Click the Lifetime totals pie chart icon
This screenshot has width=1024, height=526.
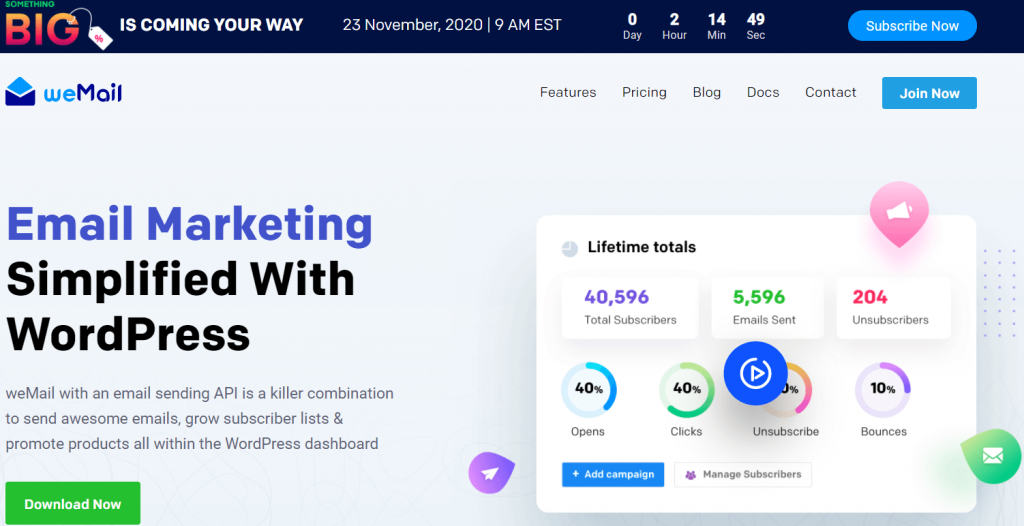click(x=569, y=248)
